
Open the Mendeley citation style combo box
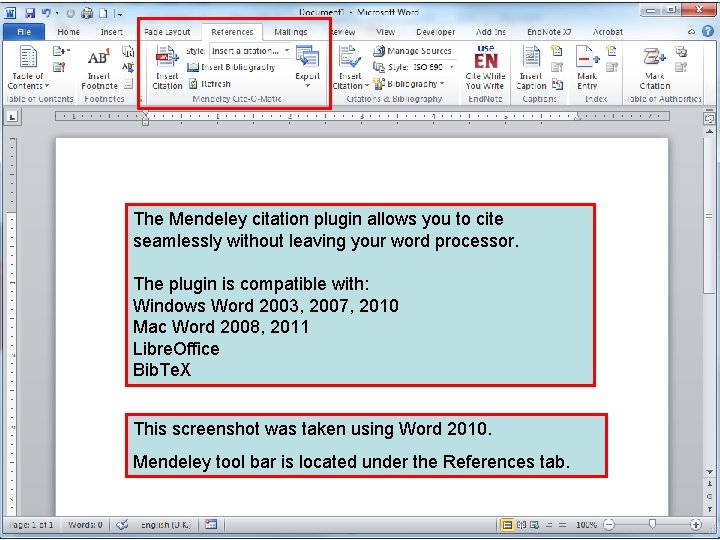(x=250, y=51)
